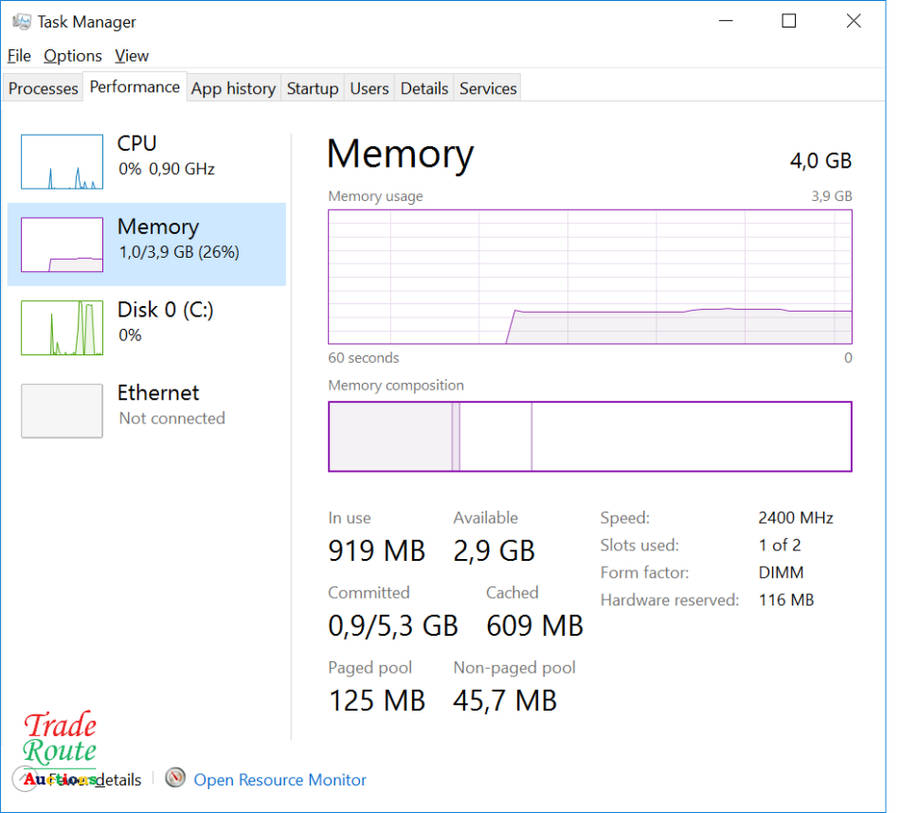Click the Task Manager icon in title bar
The height and width of the screenshot is (813, 900).
(21, 21)
